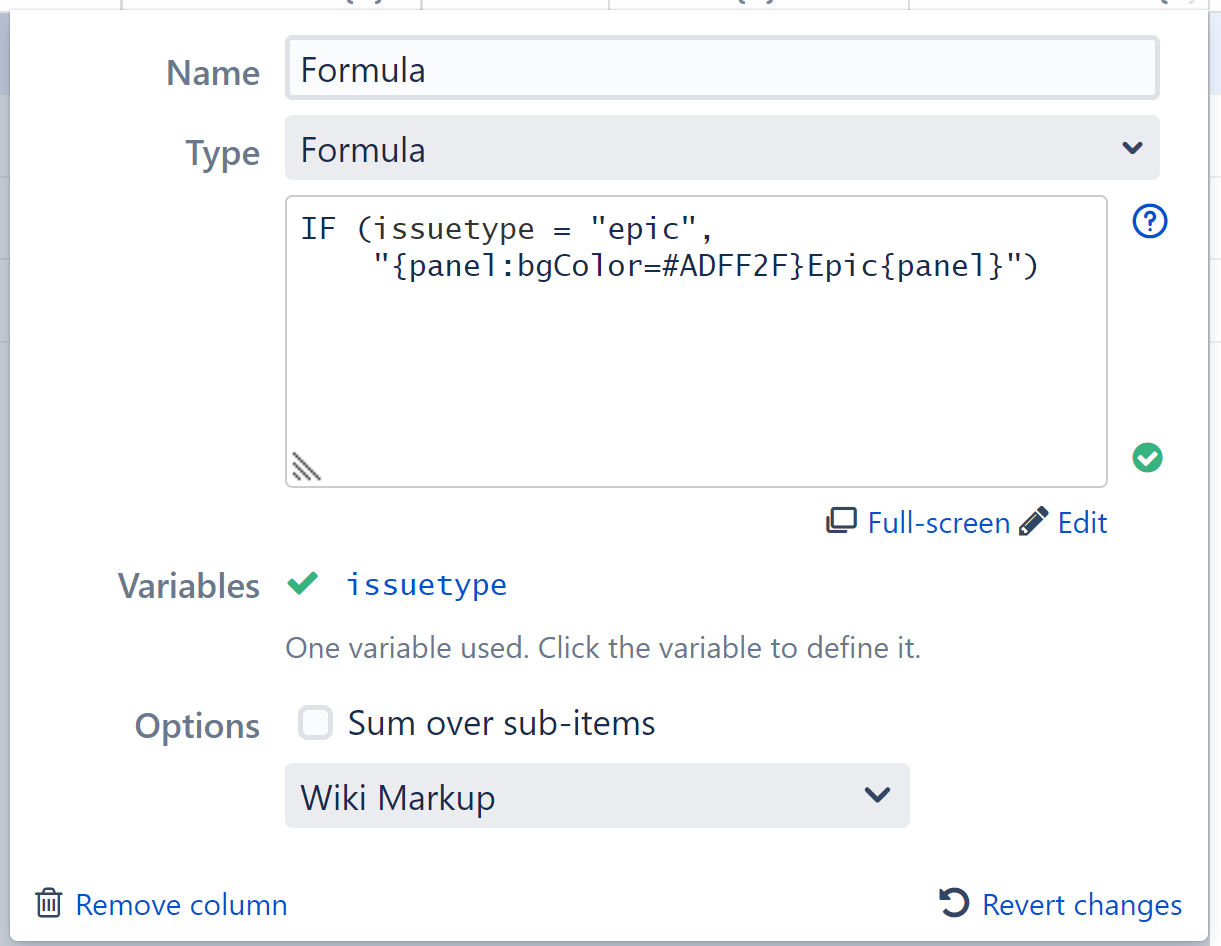Screen dimensions: 1221x946
Task: Click the Revert changes link
Action: (x=1082, y=904)
